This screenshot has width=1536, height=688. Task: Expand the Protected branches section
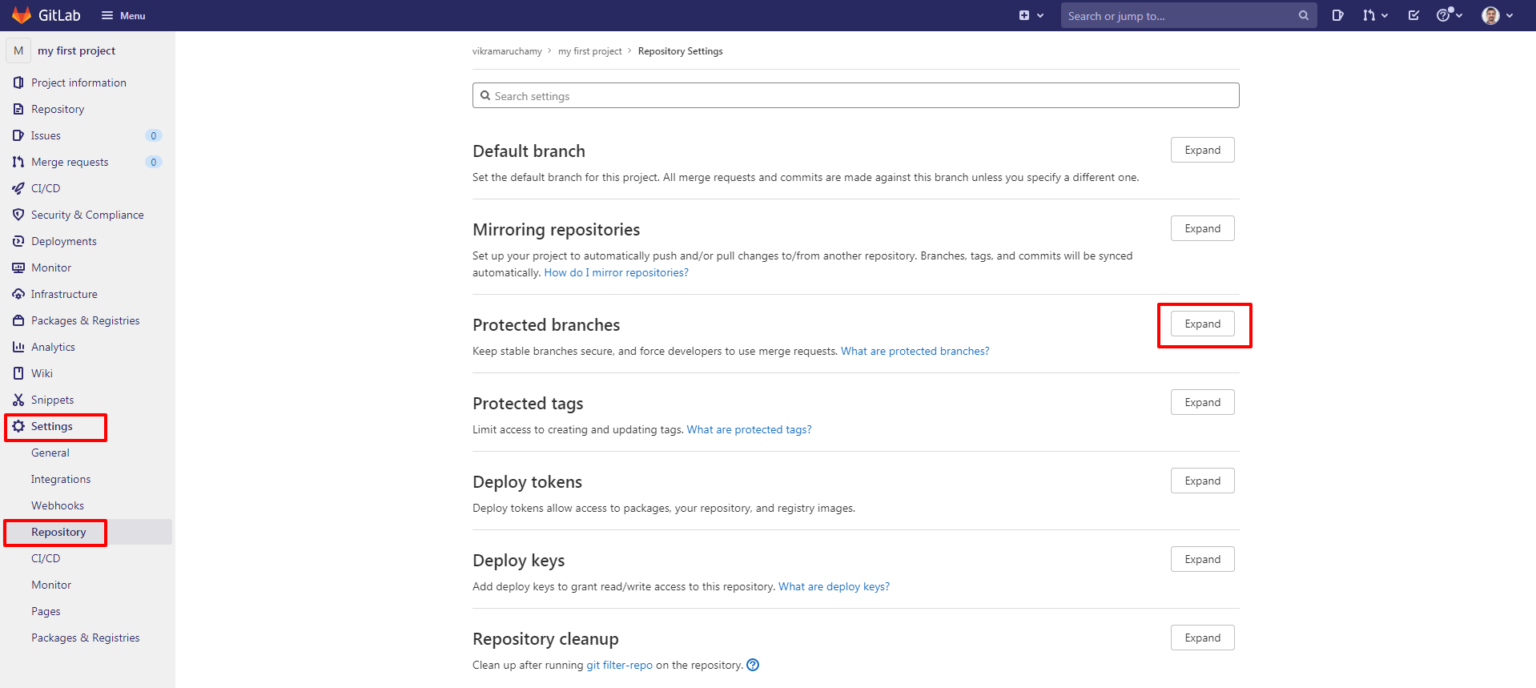(x=1202, y=323)
